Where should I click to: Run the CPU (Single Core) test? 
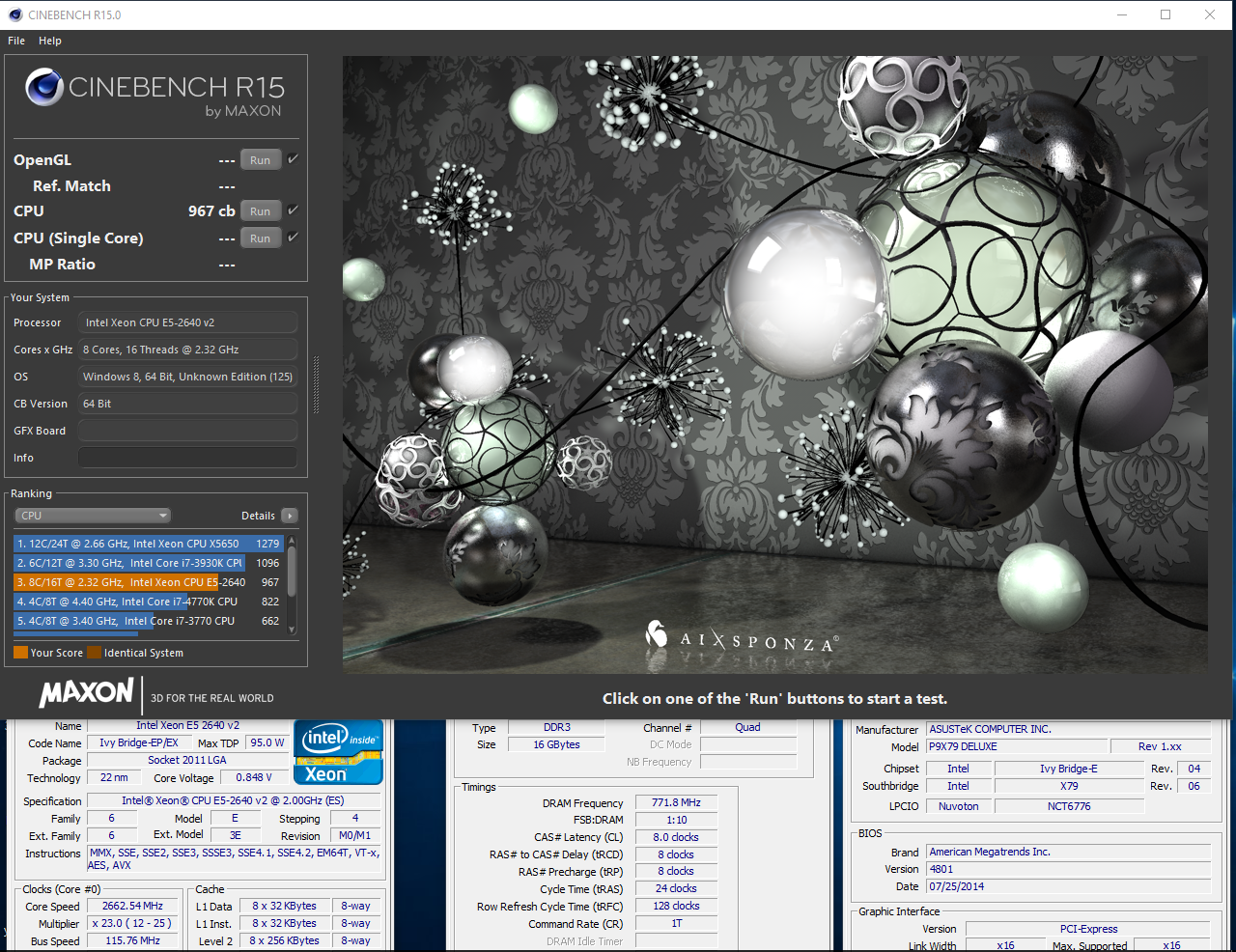(261, 238)
